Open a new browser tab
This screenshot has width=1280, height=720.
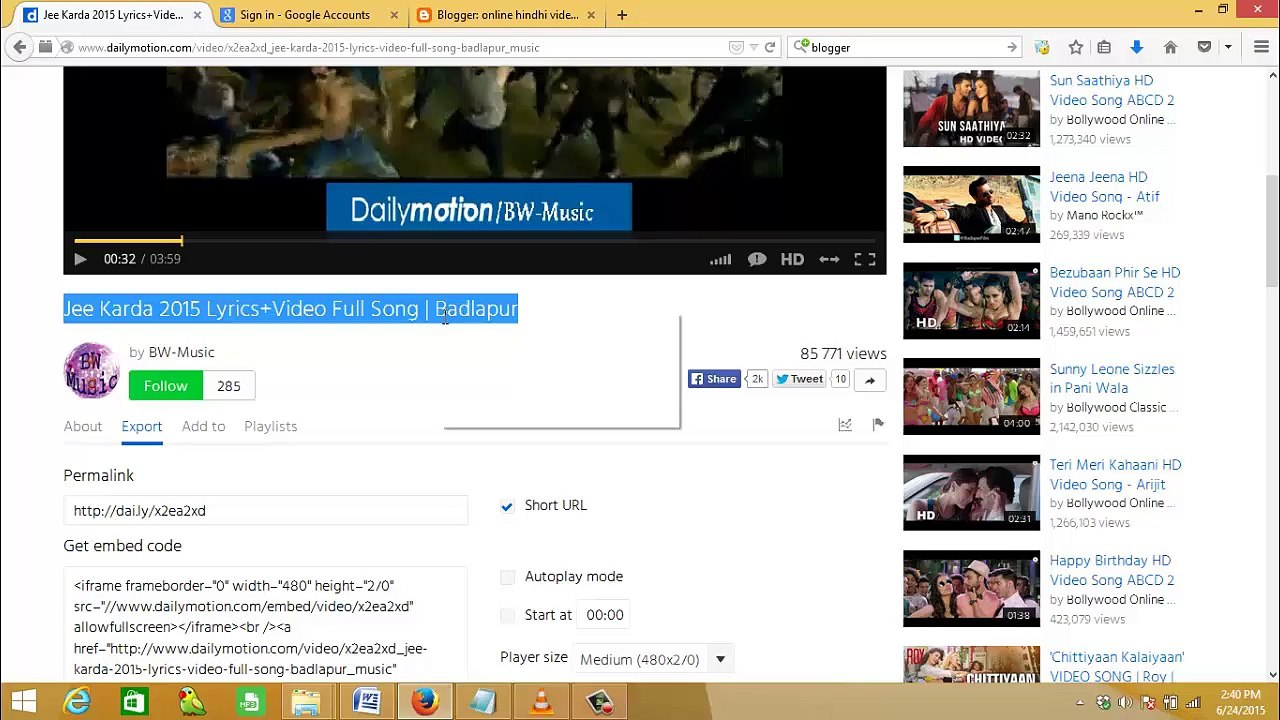622,15
